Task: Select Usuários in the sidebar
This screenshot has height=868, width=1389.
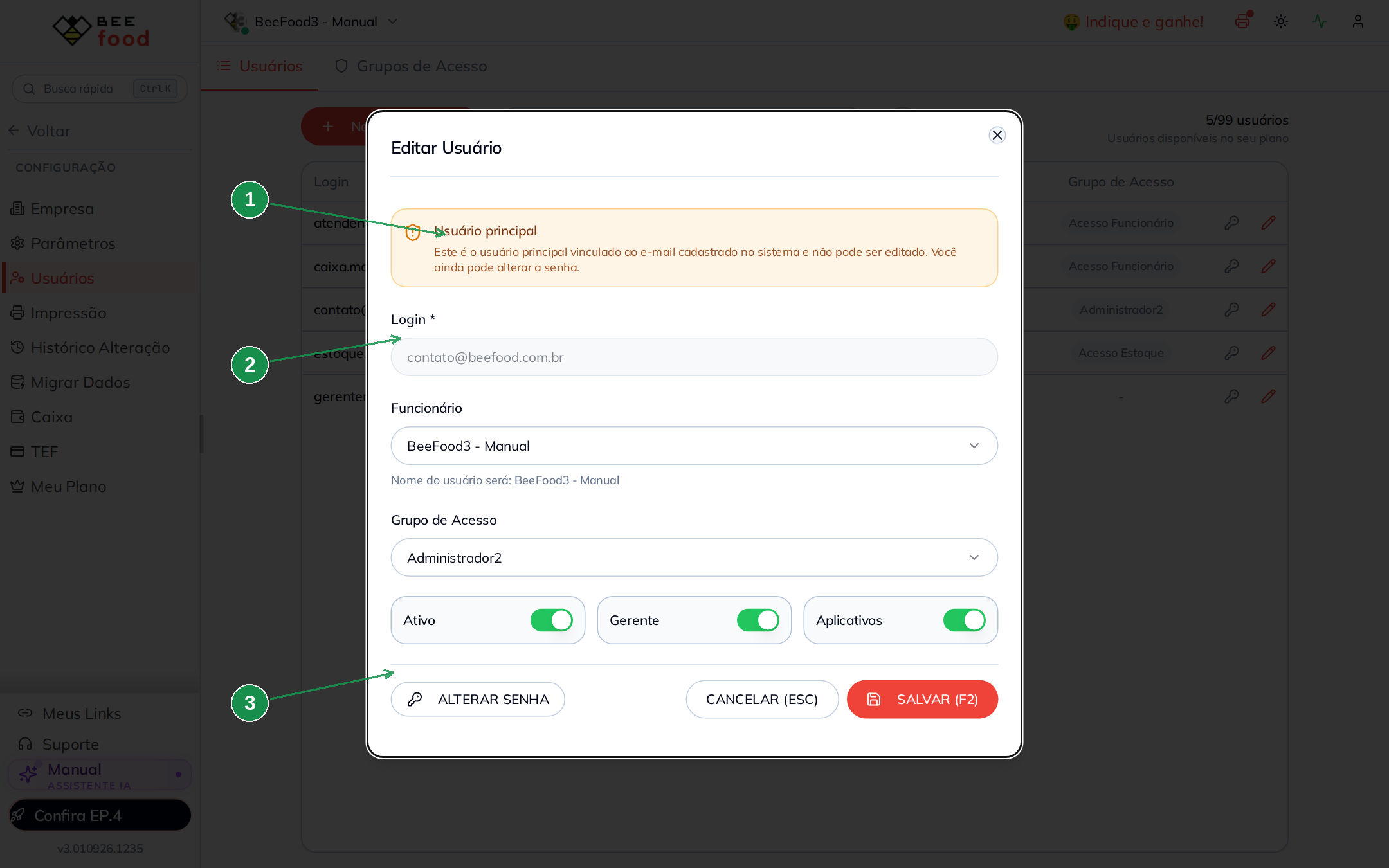Action: [x=100, y=278]
